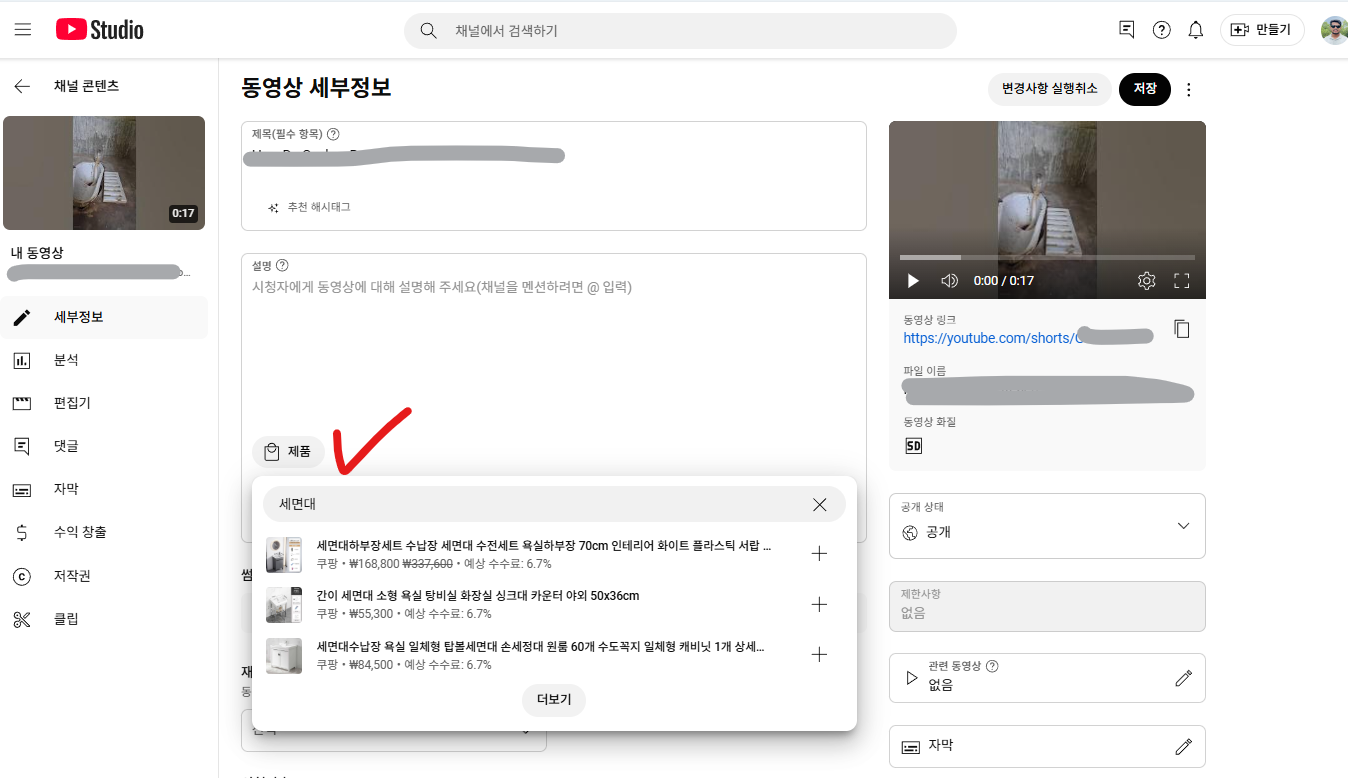Mute the preview video volume

[950, 281]
